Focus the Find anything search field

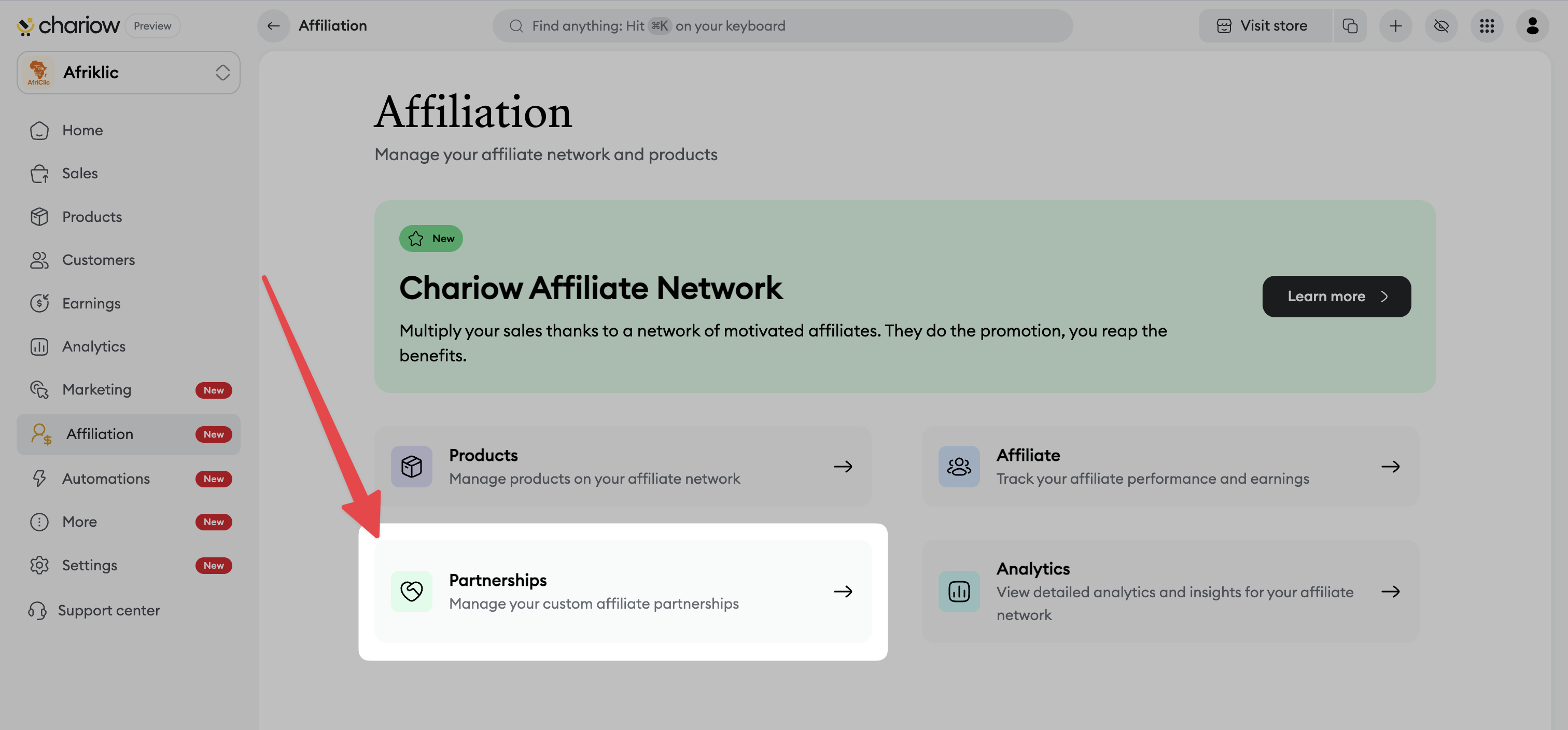[x=782, y=25]
